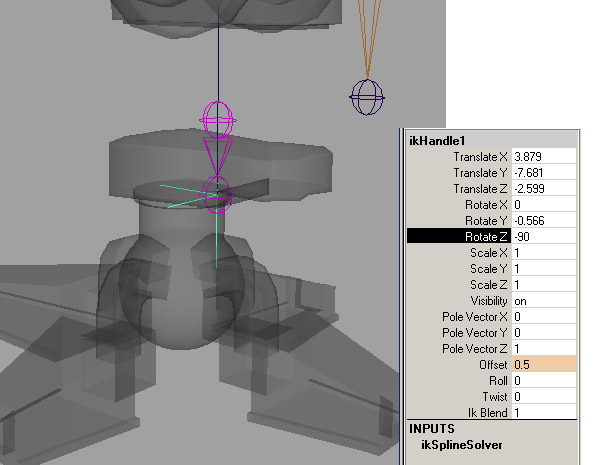Click the Translate X value field
Screen dimensions: 600x465
click(544, 157)
